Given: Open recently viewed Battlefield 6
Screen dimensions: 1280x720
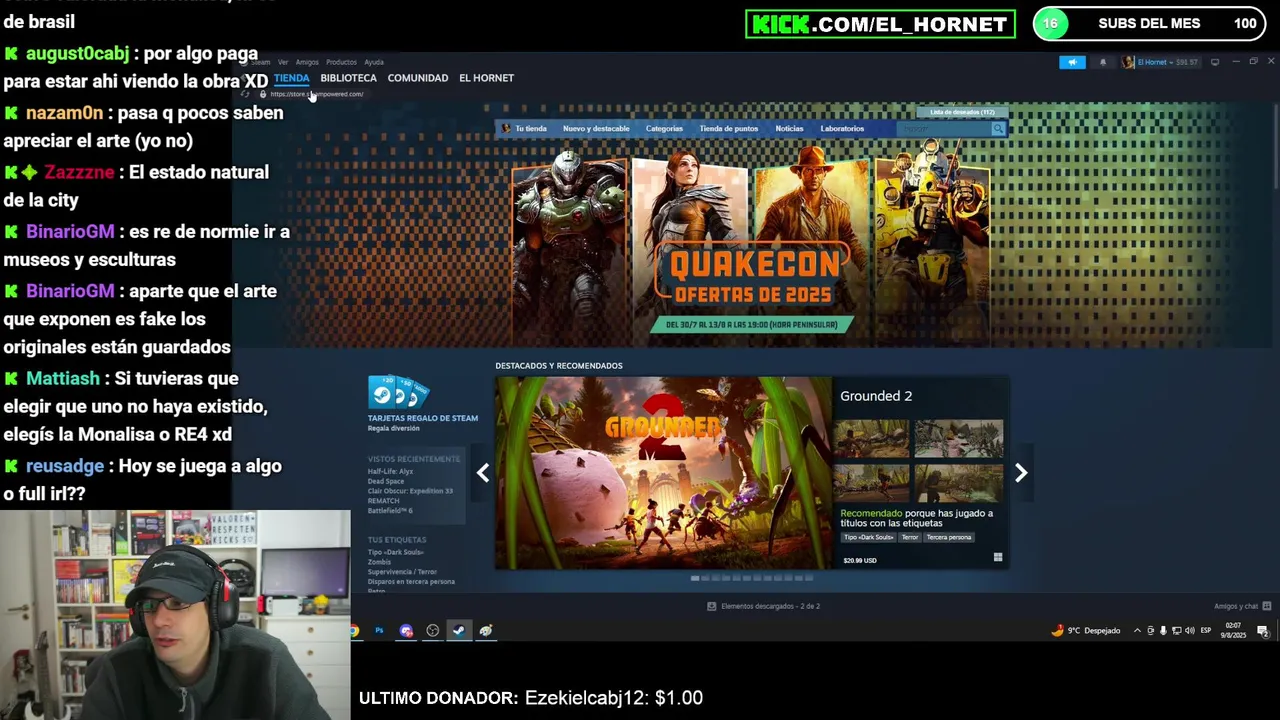Looking at the screenshot, I should [390, 511].
